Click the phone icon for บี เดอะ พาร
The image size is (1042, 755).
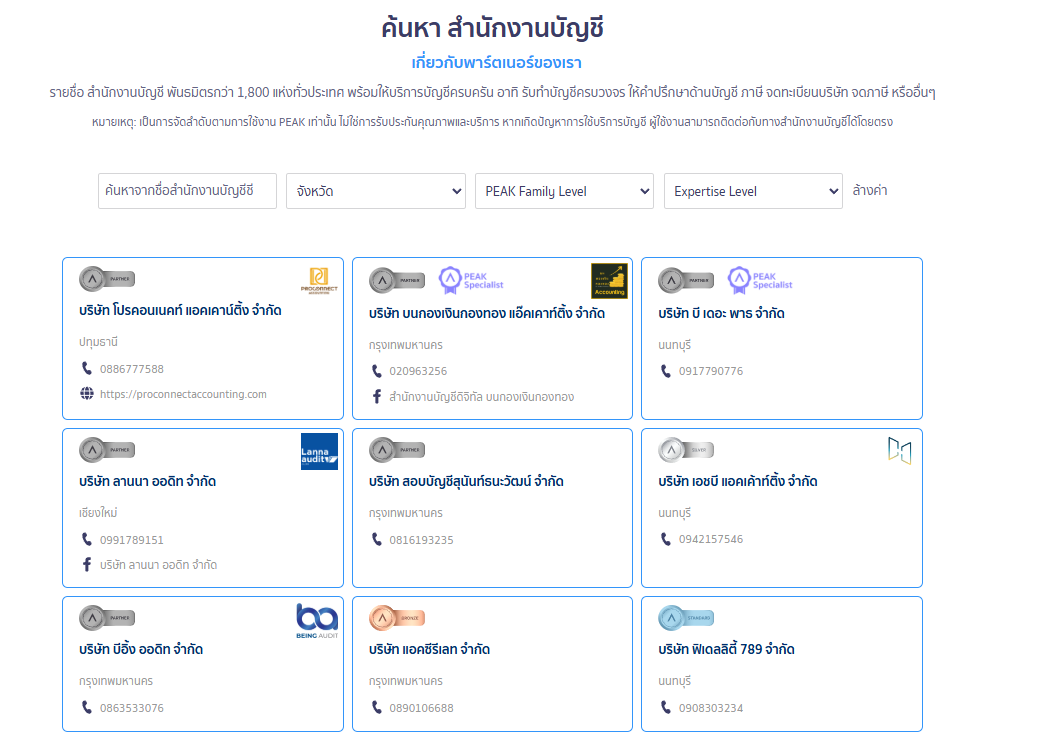click(664, 370)
